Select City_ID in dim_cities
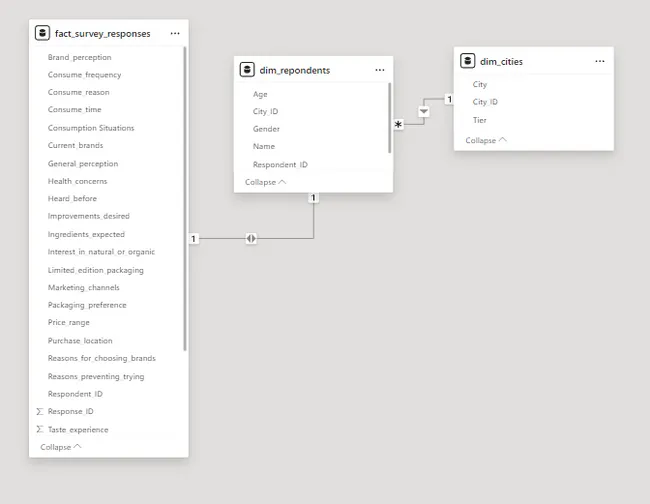 pos(485,102)
